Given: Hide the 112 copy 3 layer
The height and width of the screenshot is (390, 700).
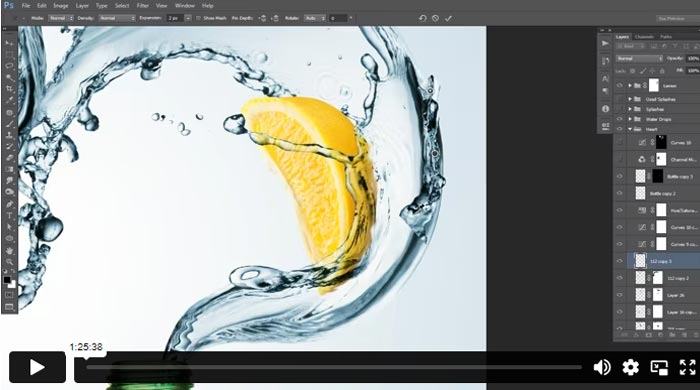Looking at the screenshot, I should 619,261.
